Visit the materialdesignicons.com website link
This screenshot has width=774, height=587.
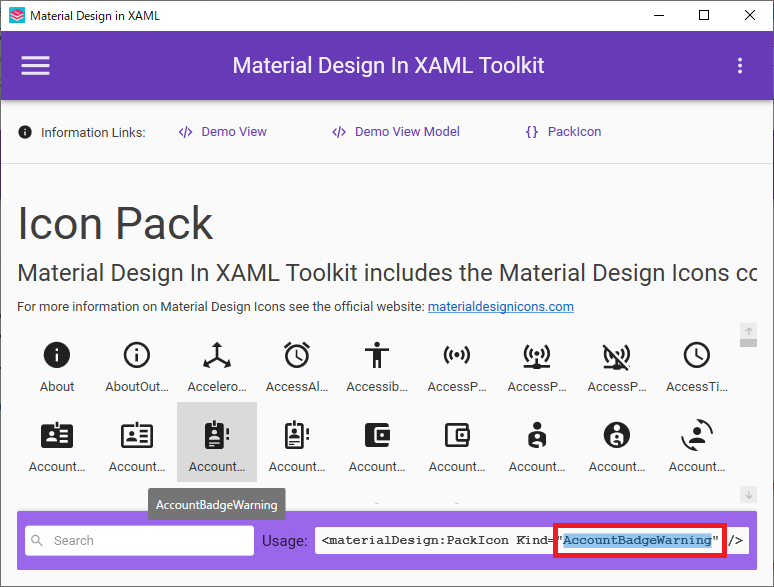pos(501,307)
